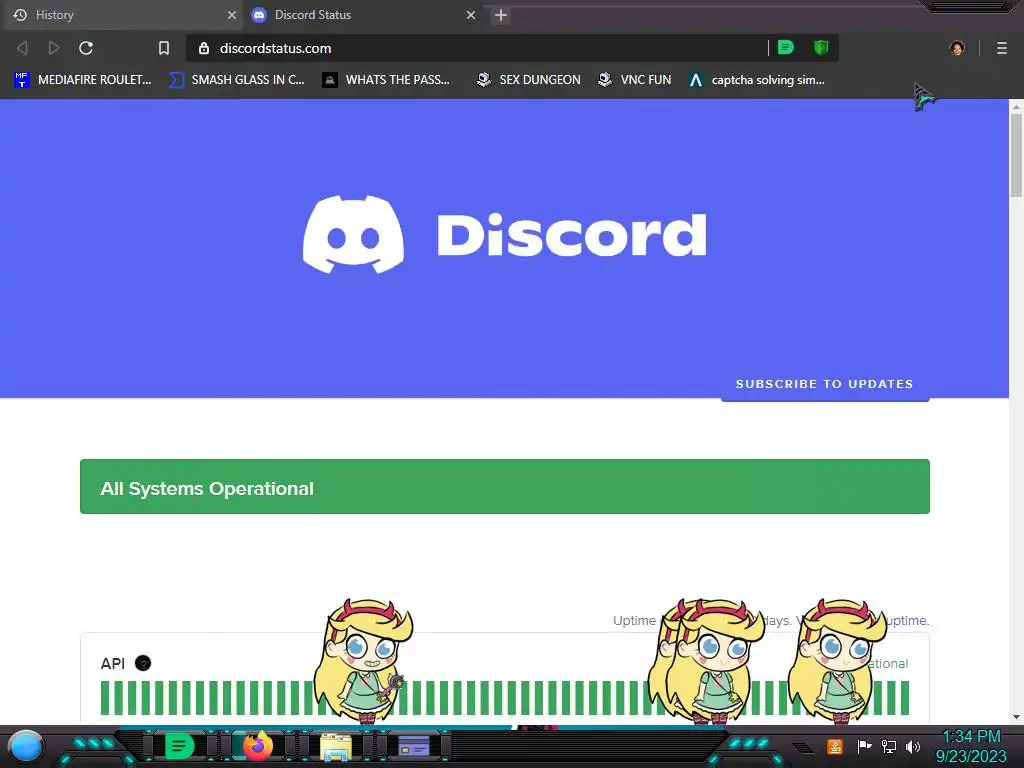Open a new browser tab
The width and height of the screenshot is (1024, 768).
point(501,15)
